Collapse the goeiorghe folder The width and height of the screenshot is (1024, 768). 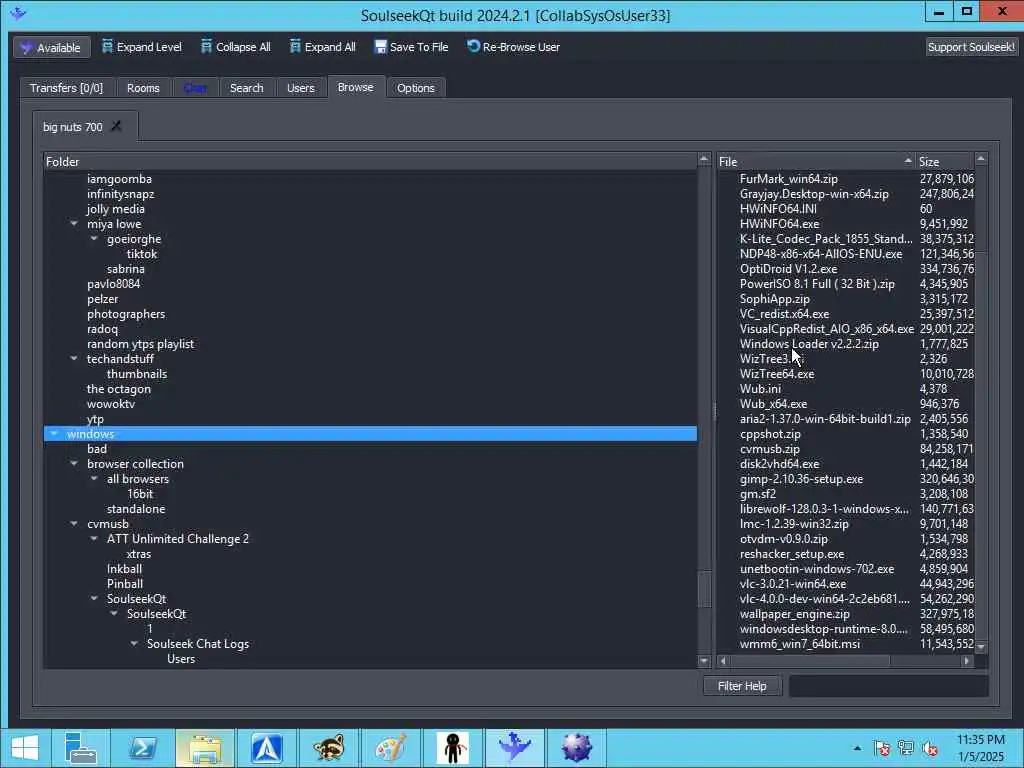94,239
